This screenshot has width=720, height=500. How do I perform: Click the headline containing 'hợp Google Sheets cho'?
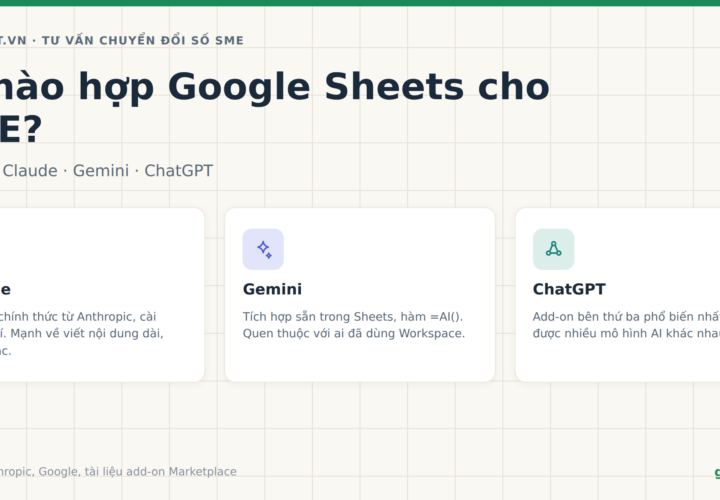(x=275, y=108)
